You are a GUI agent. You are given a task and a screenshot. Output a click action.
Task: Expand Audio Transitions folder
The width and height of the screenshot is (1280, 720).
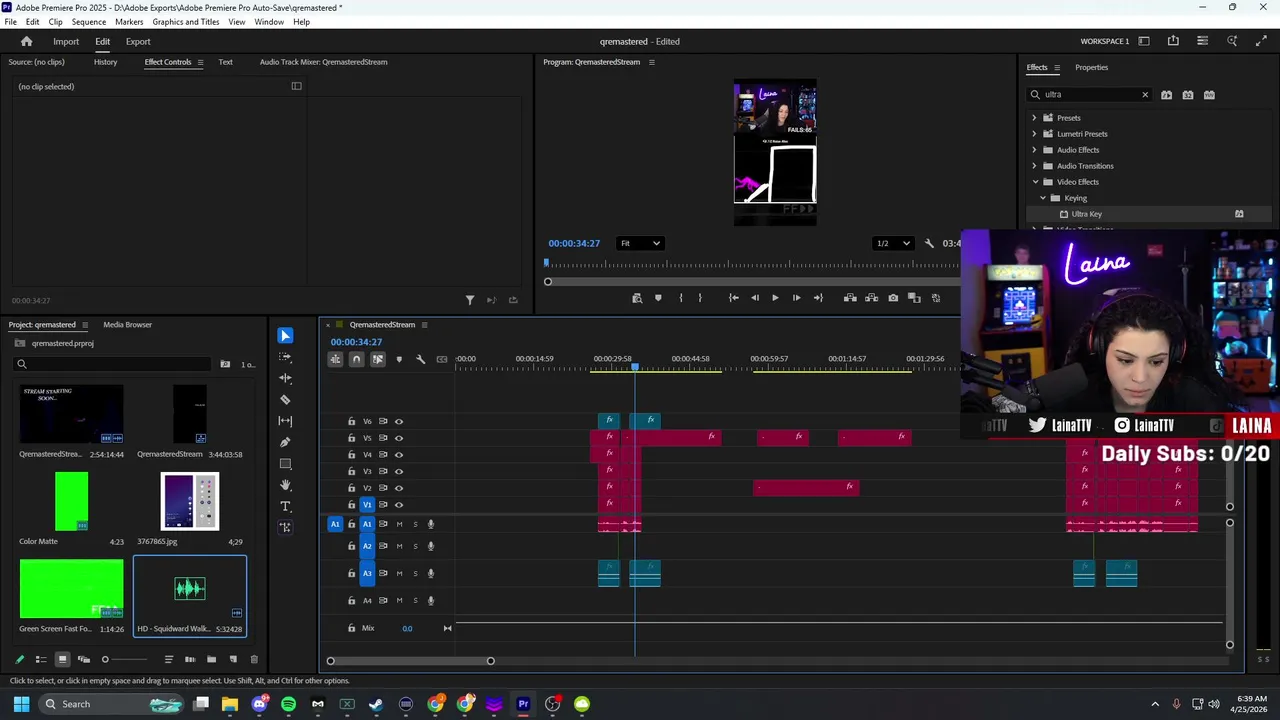(x=1035, y=166)
